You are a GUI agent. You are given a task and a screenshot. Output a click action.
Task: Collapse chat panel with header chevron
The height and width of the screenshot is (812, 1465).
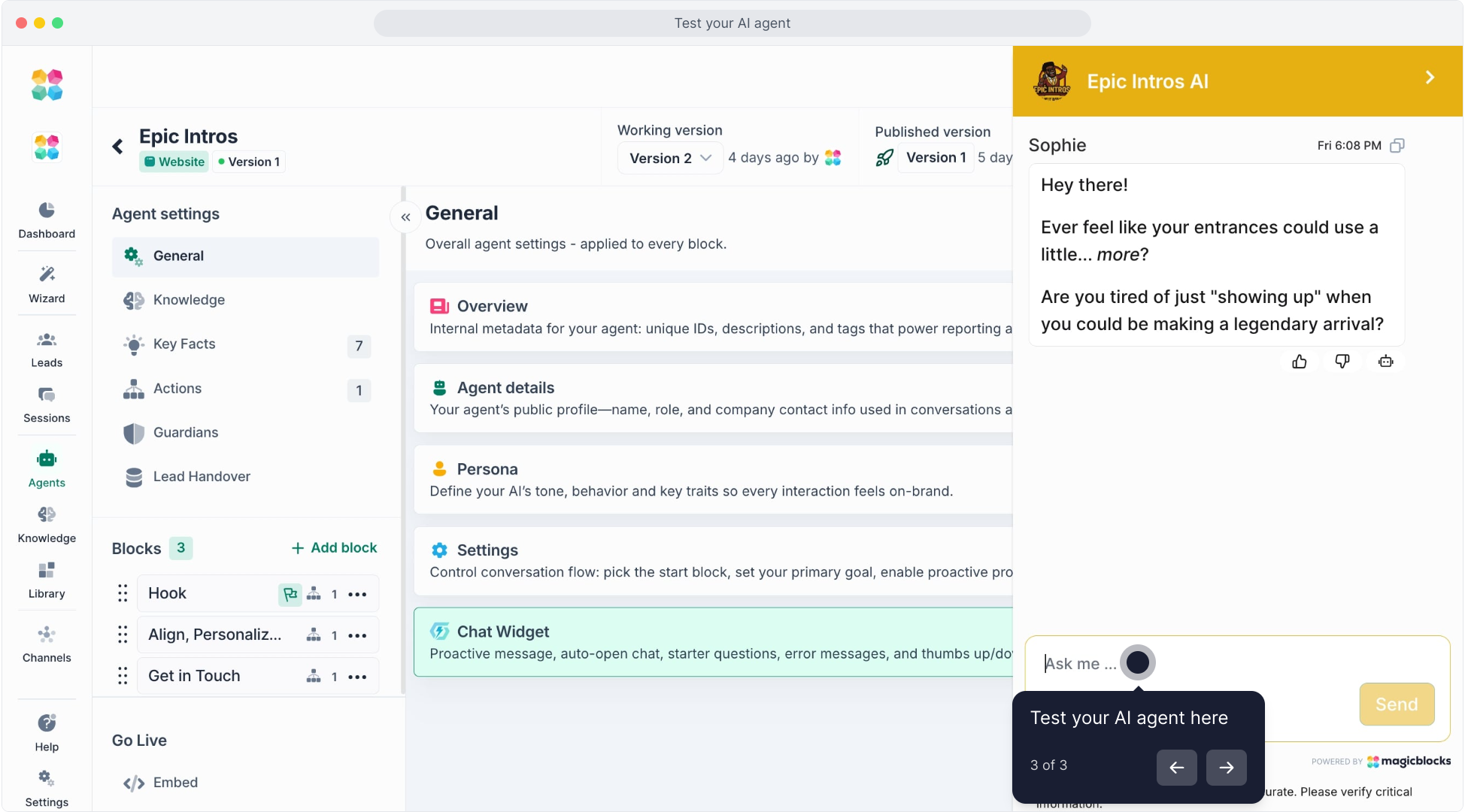tap(1430, 77)
